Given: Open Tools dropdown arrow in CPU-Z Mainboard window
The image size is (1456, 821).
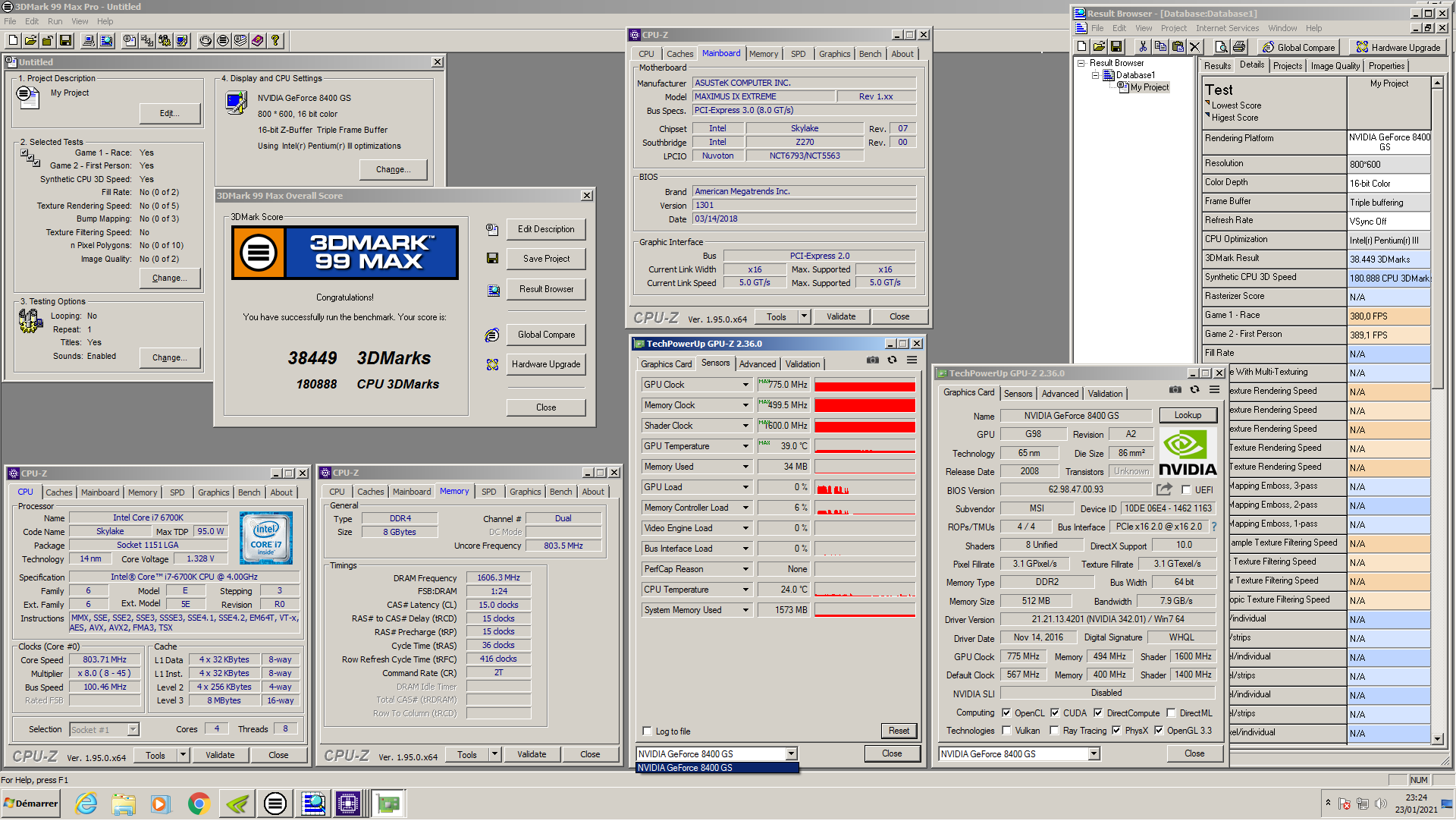Looking at the screenshot, I should click(804, 316).
